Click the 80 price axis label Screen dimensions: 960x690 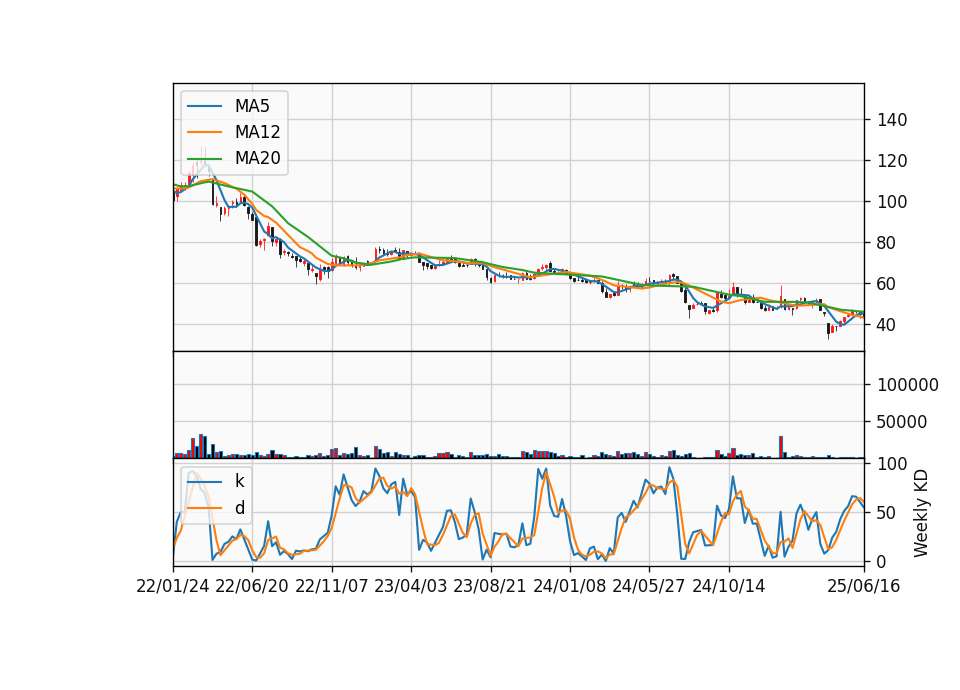point(887,243)
